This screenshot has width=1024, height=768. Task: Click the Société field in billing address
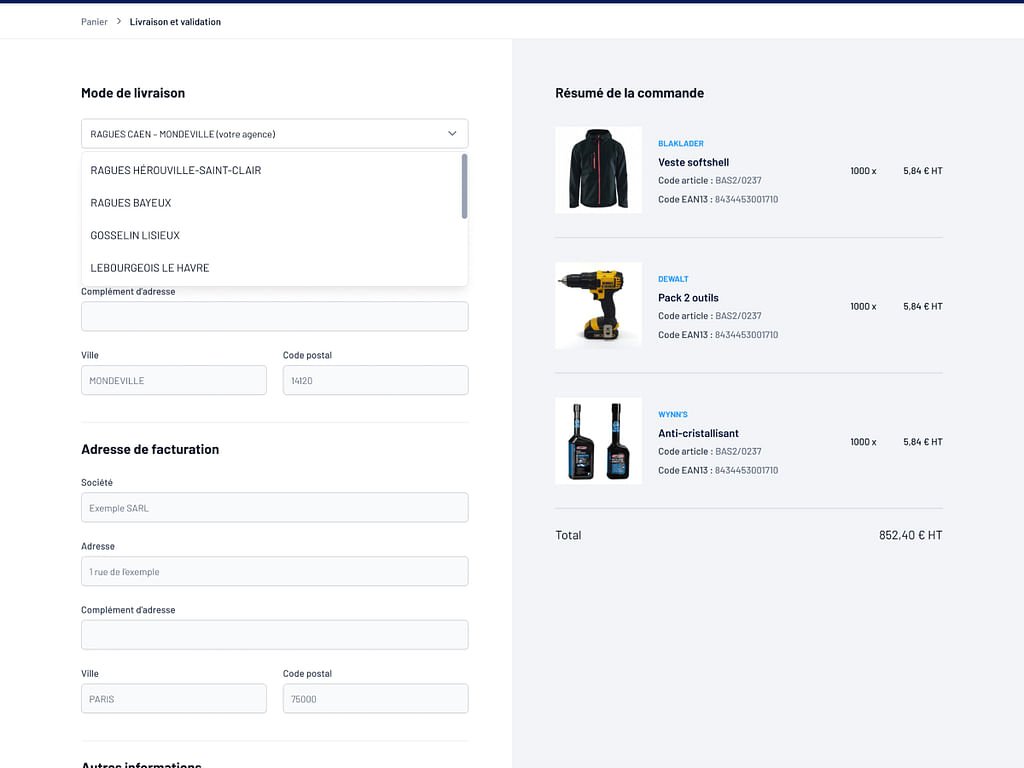tap(274, 508)
